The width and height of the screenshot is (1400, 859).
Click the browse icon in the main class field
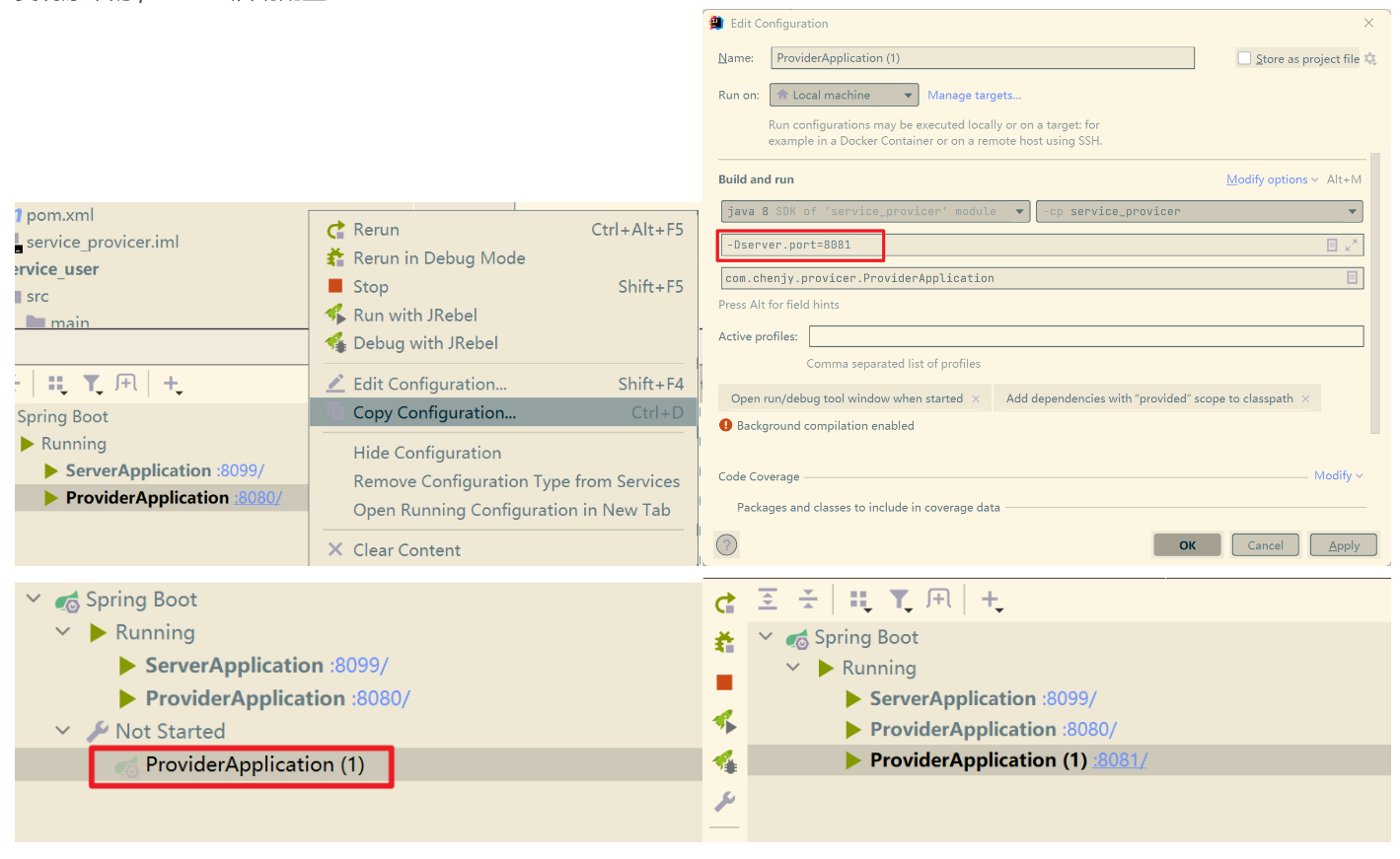click(x=1353, y=278)
